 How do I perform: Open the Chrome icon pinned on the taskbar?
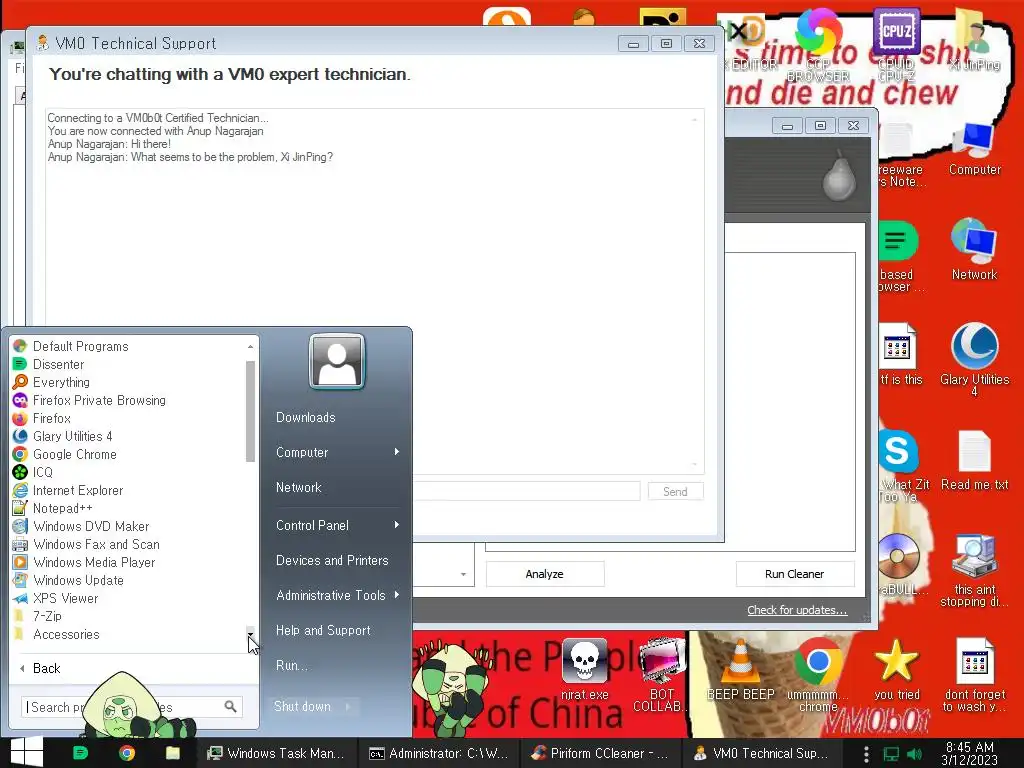127,753
